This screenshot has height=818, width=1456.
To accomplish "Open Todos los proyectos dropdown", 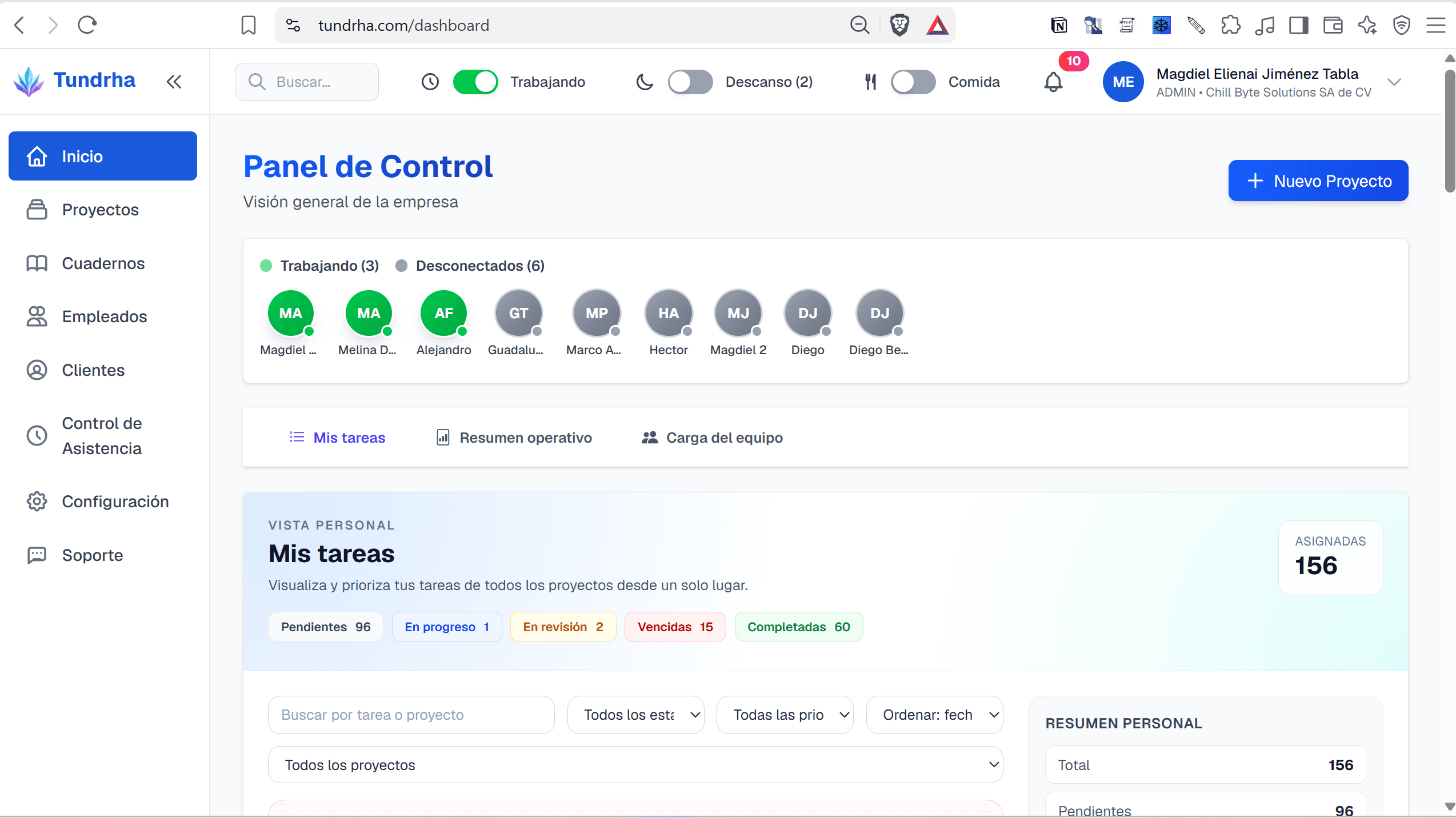I will point(635,765).
